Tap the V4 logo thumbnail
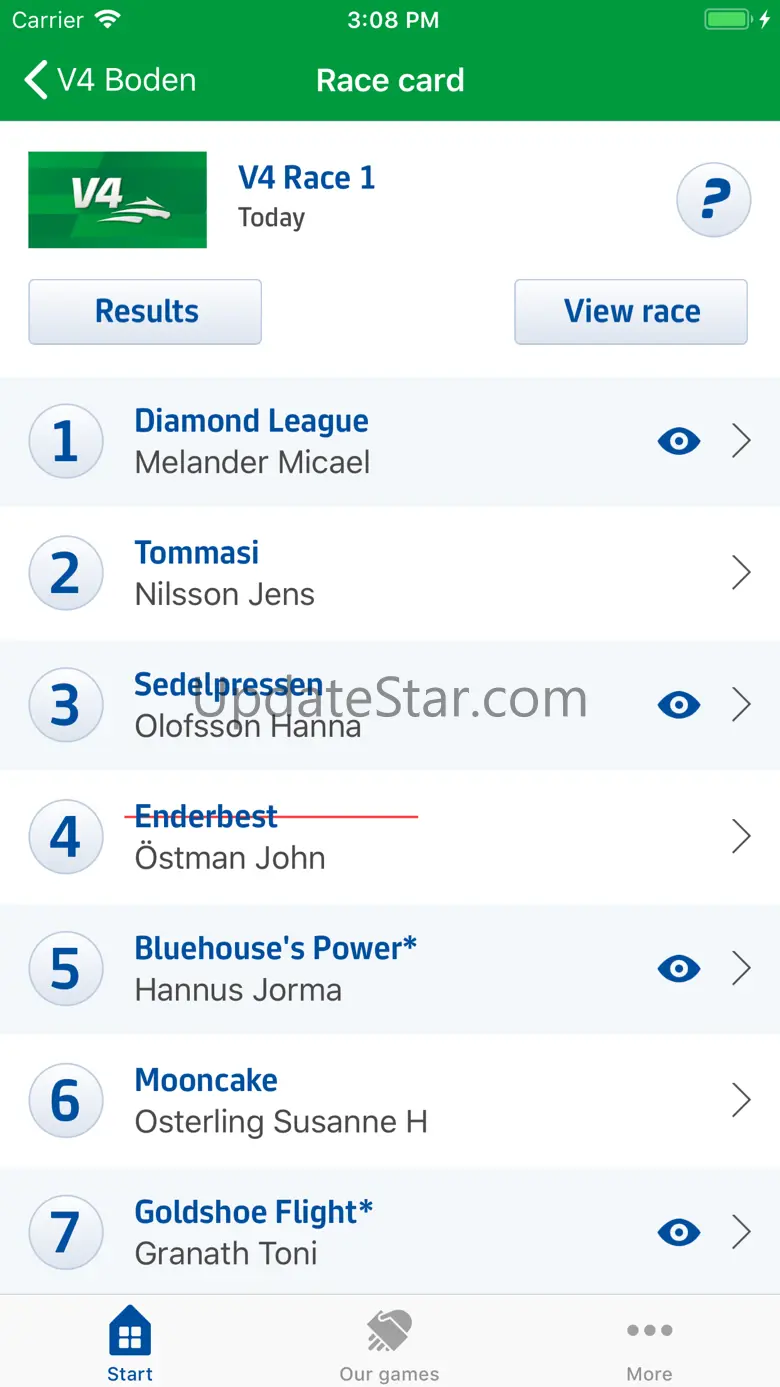The height and width of the screenshot is (1387, 780). click(x=117, y=200)
